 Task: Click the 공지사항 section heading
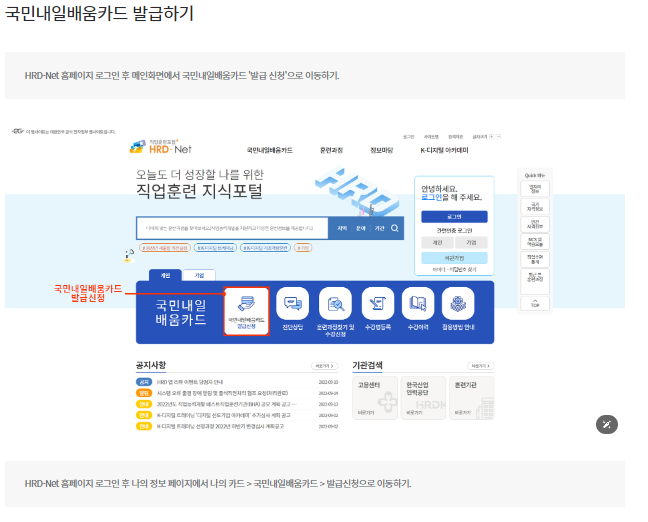(x=151, y=365)
